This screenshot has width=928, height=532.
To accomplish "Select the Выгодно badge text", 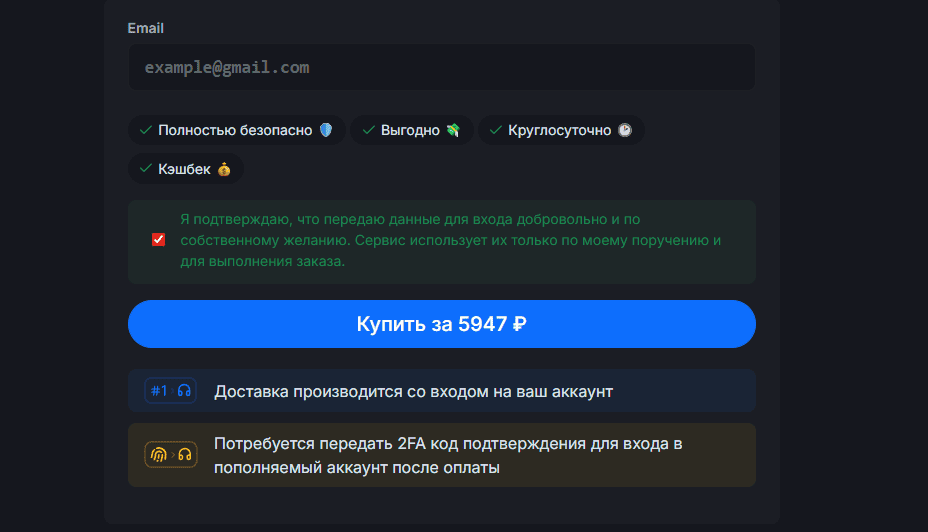I will click(x=410, y=130).
